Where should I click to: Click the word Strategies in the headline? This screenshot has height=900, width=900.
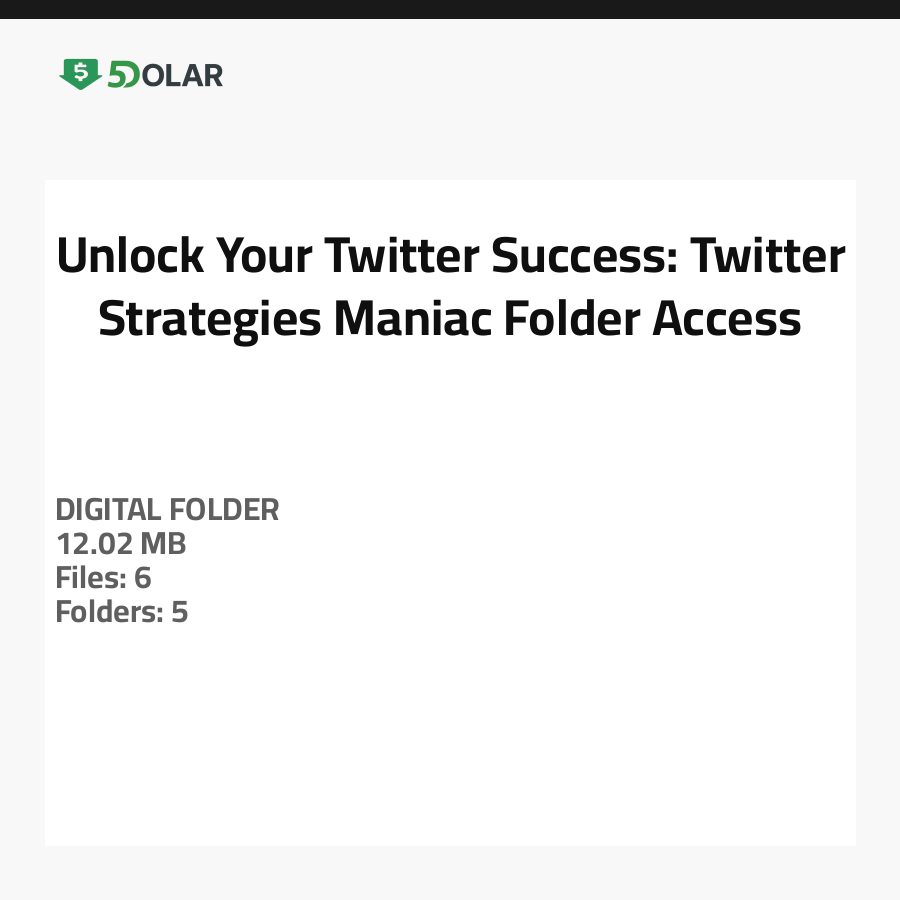click(210, 319)
